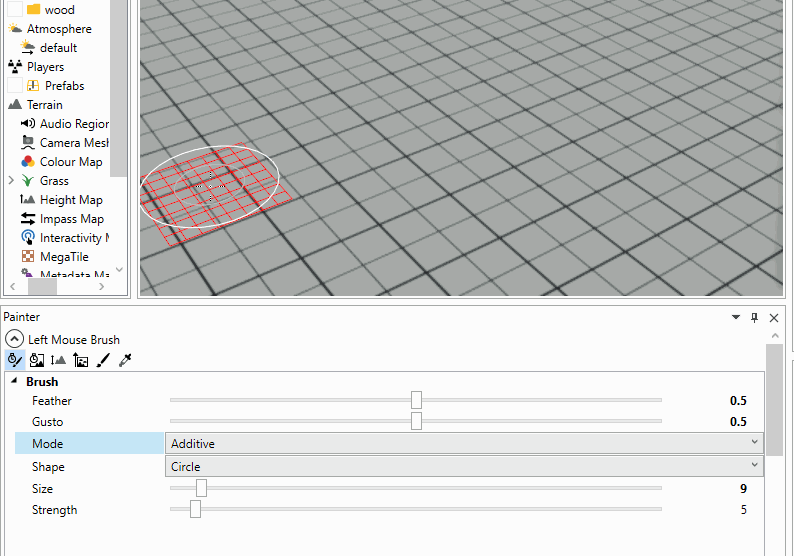This screenshot has width=794, height=556.
Task: Select the plain paintbrush tool icon
Action: click(x=103, y=360)
